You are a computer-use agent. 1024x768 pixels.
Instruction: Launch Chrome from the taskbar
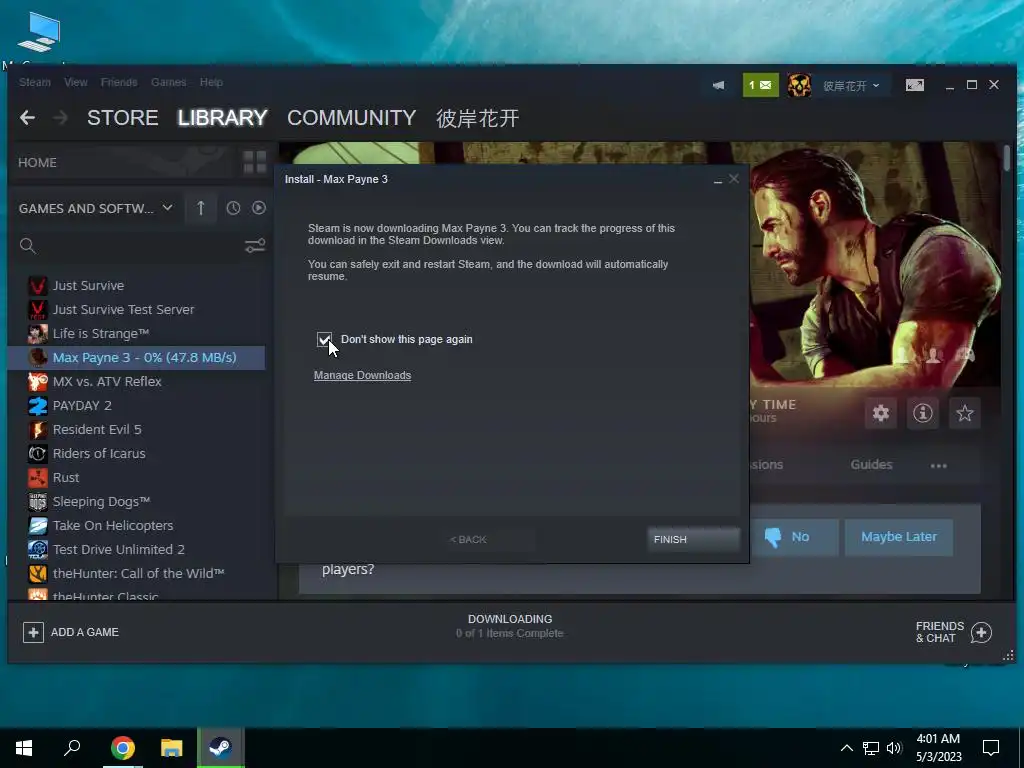coord(122,748)
